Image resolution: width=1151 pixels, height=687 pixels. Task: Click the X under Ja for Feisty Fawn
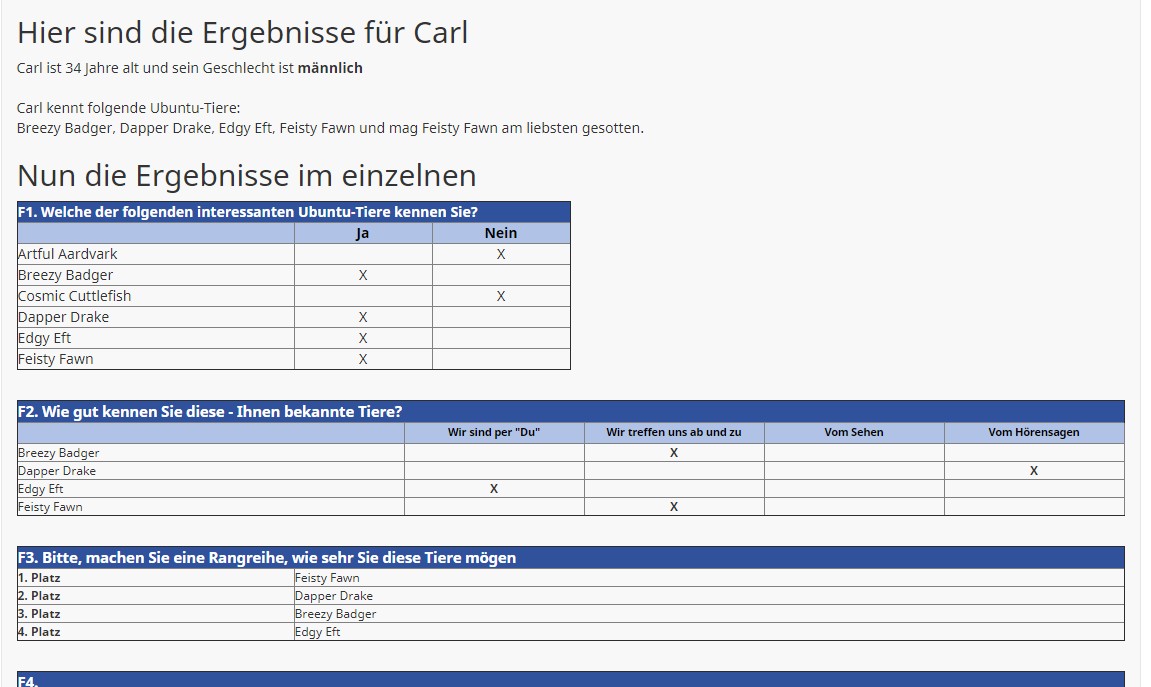[x=363, y=360]
